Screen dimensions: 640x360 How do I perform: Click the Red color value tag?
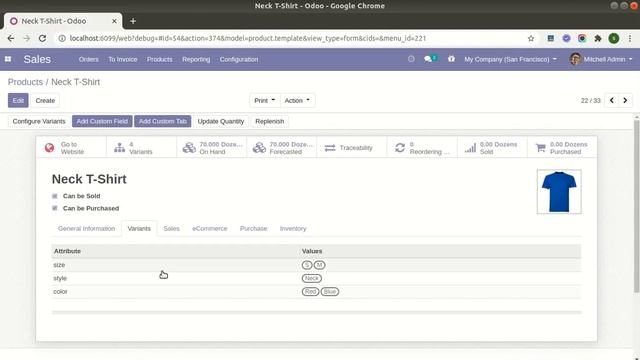click(310, 292)
